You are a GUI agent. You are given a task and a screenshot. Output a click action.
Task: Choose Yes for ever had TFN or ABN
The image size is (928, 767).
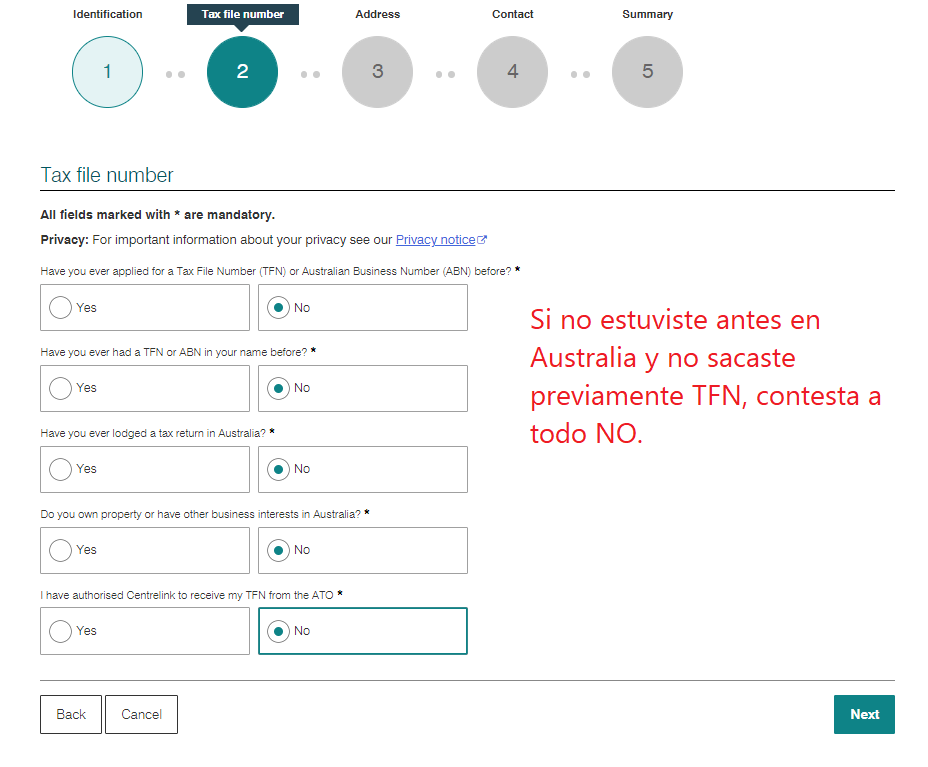pos(61,388)
